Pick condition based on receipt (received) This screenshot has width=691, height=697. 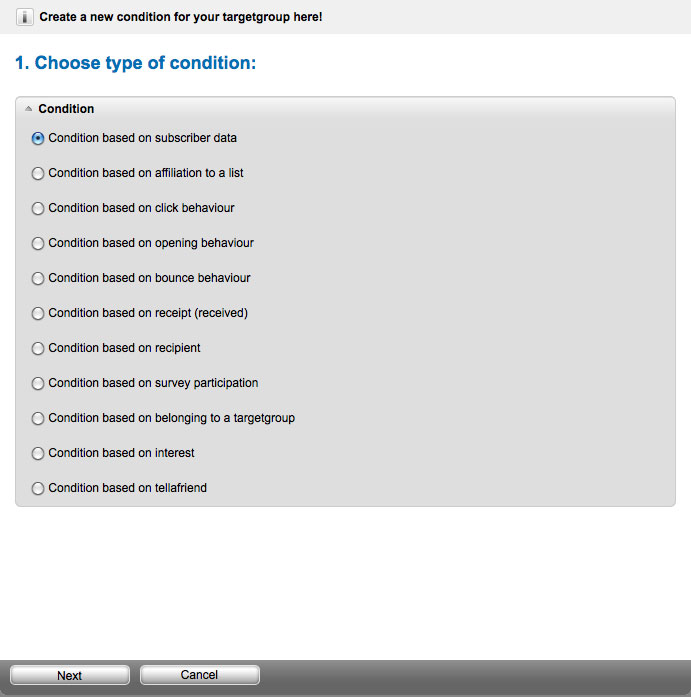(38, 313)
